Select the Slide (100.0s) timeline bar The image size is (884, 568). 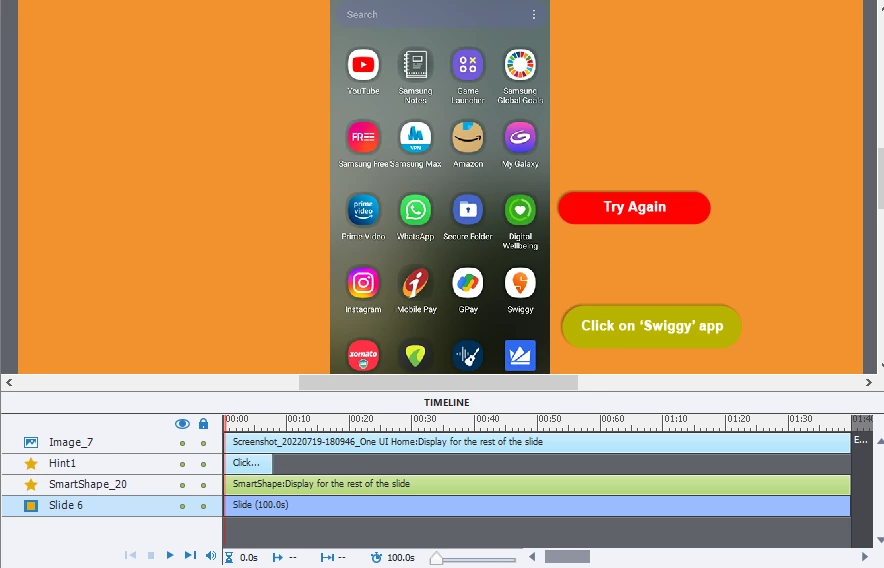537,505
